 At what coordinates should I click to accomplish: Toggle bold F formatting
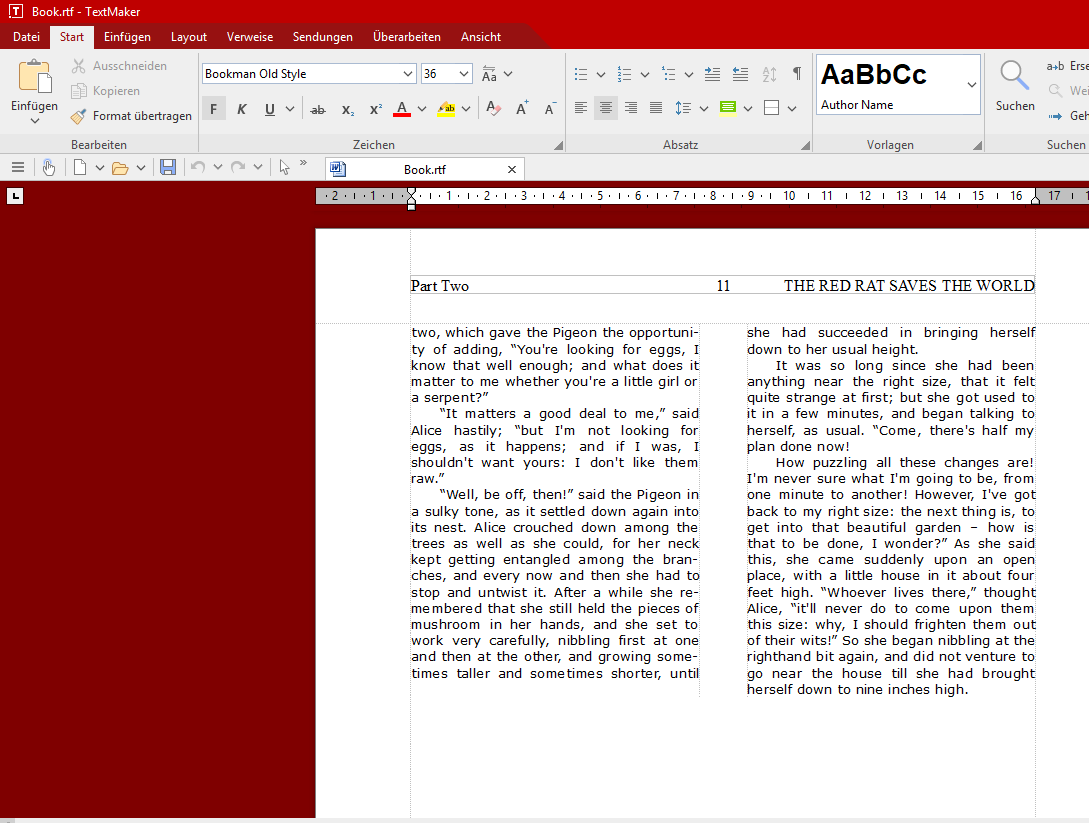[x=213, y=109]
